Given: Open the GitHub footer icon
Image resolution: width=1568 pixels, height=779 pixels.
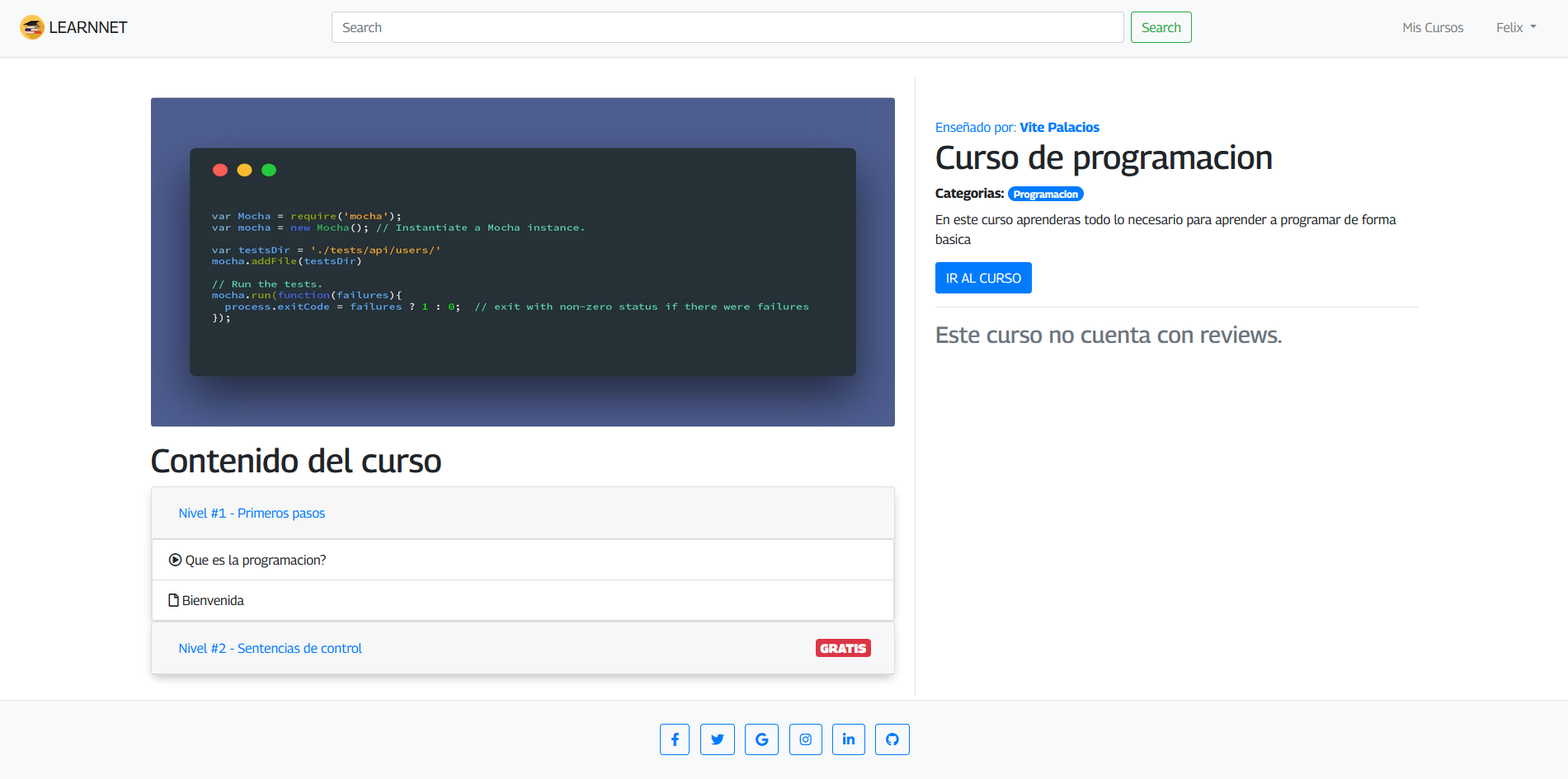Looking at the screenshot, I should pos(892,739).
